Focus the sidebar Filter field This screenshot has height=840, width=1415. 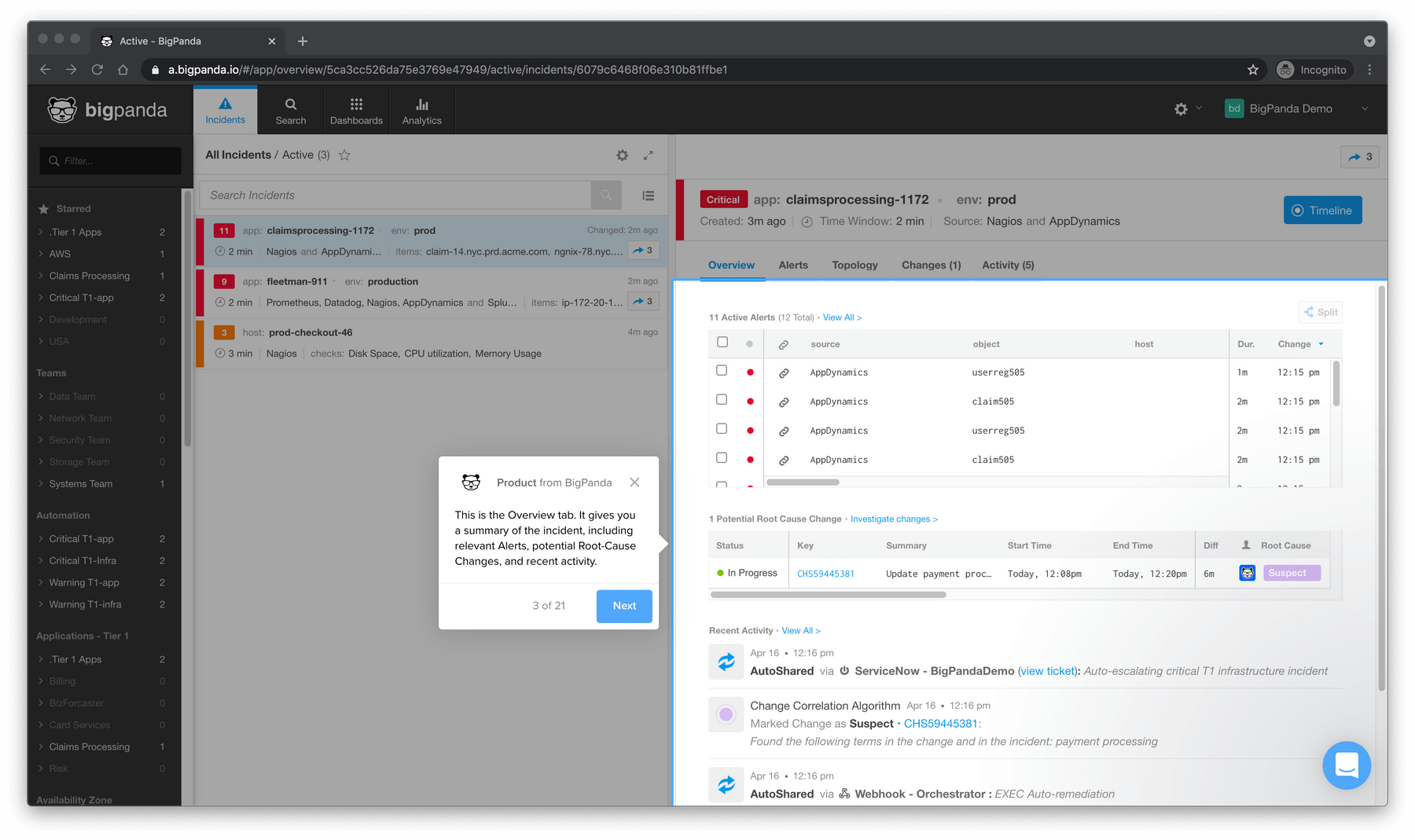[x=110, y=161]
